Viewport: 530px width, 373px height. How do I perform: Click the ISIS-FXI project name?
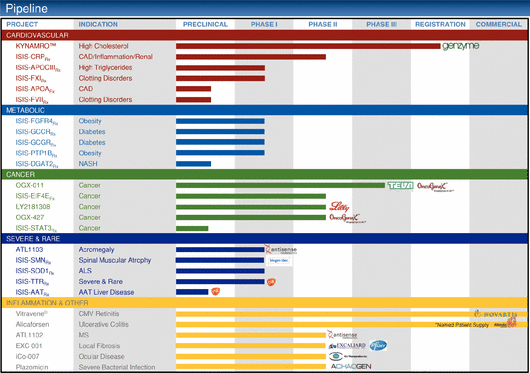point(31,78)
